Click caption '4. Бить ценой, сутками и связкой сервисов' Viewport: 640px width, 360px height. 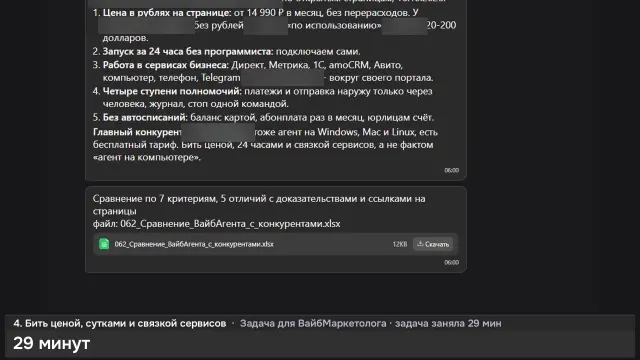[x=120, y=323]
